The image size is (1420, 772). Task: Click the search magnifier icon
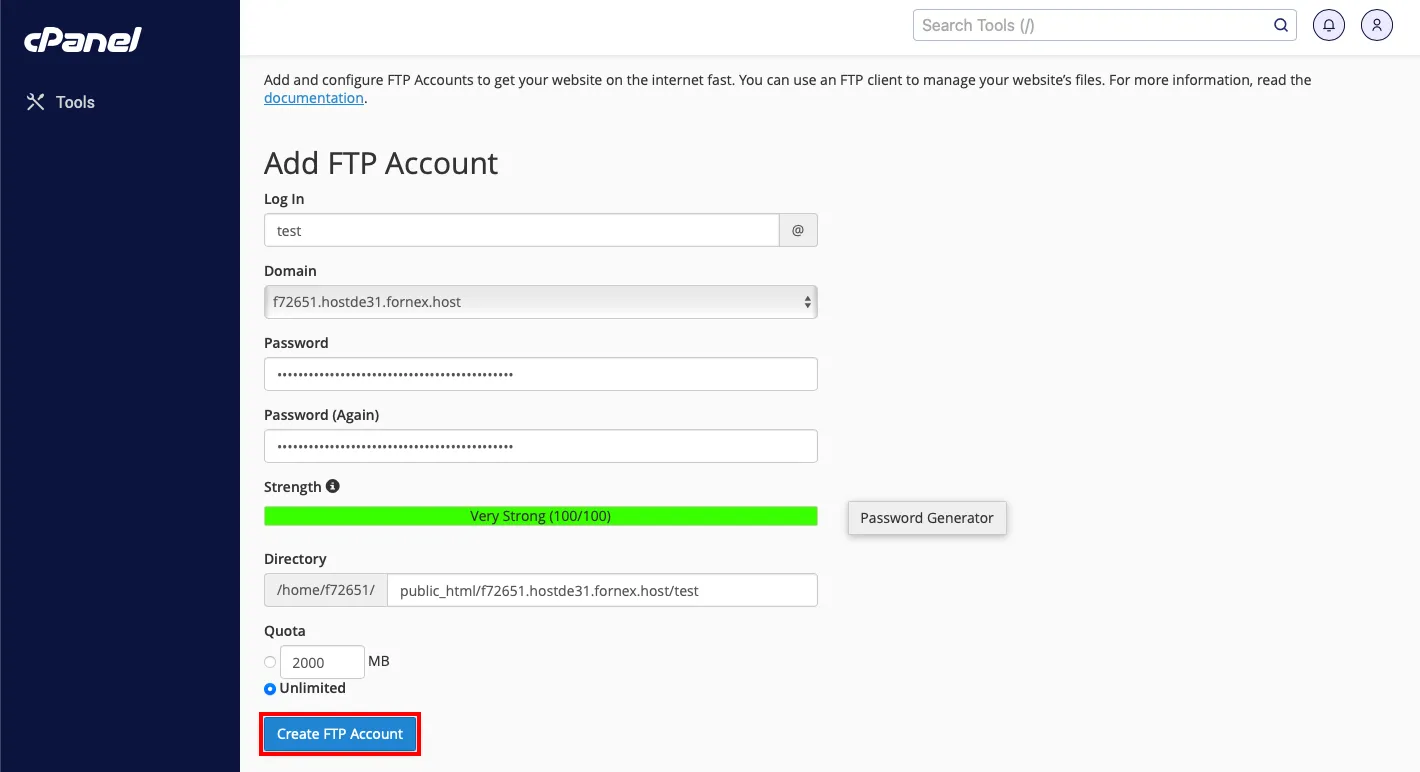1281,26
